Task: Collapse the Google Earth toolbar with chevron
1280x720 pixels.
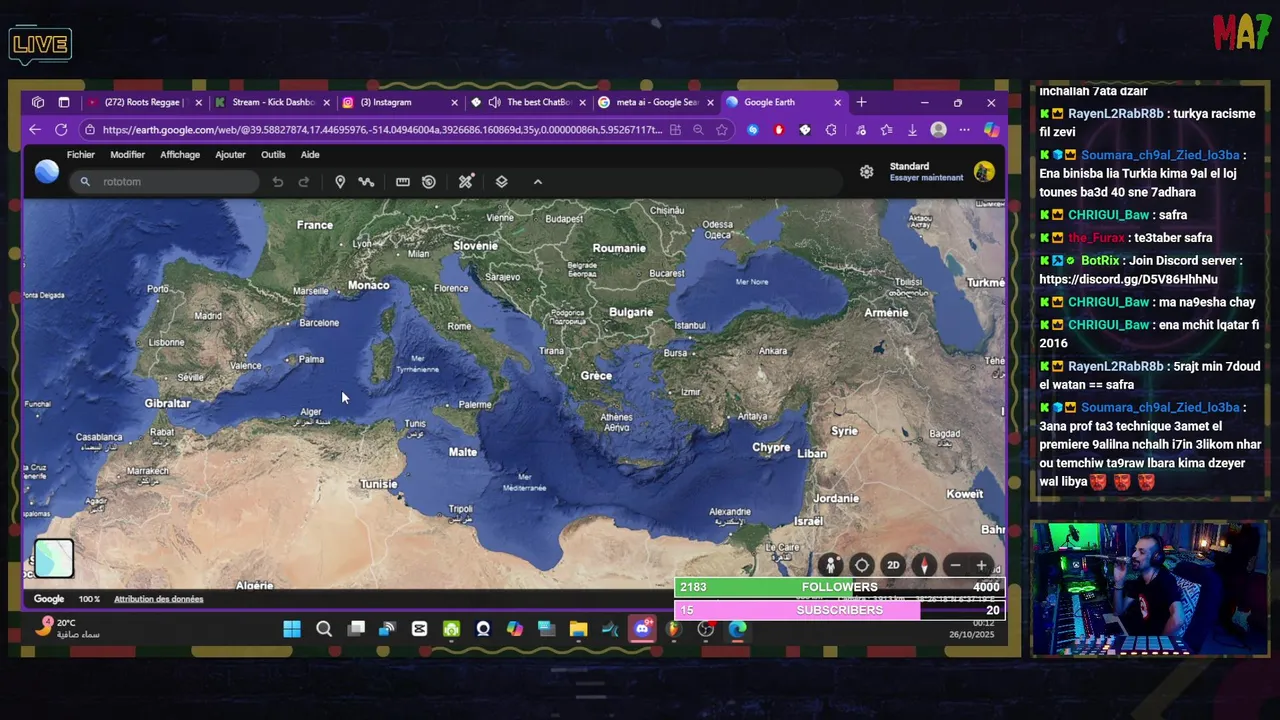Action: [538, 182]
